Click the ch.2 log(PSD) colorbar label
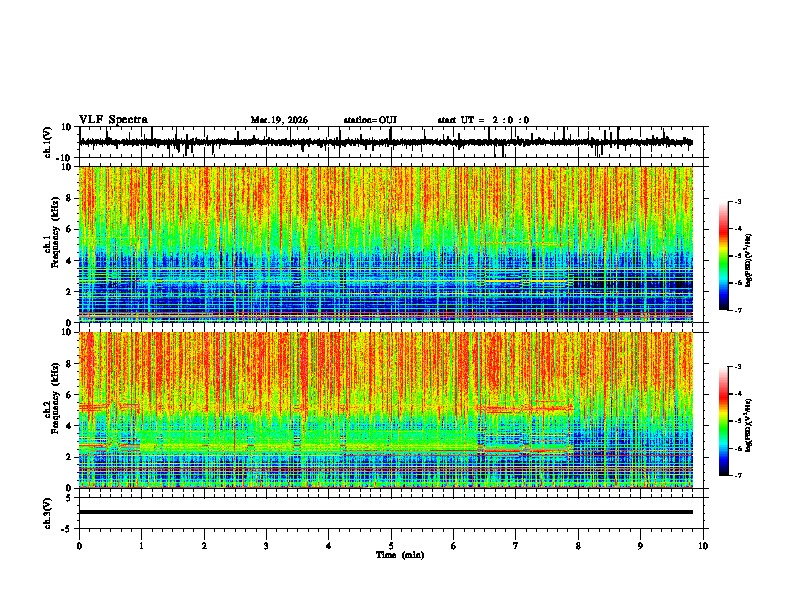Image resolution: width=792 pixels, height=612 pixels. [749, 425]
